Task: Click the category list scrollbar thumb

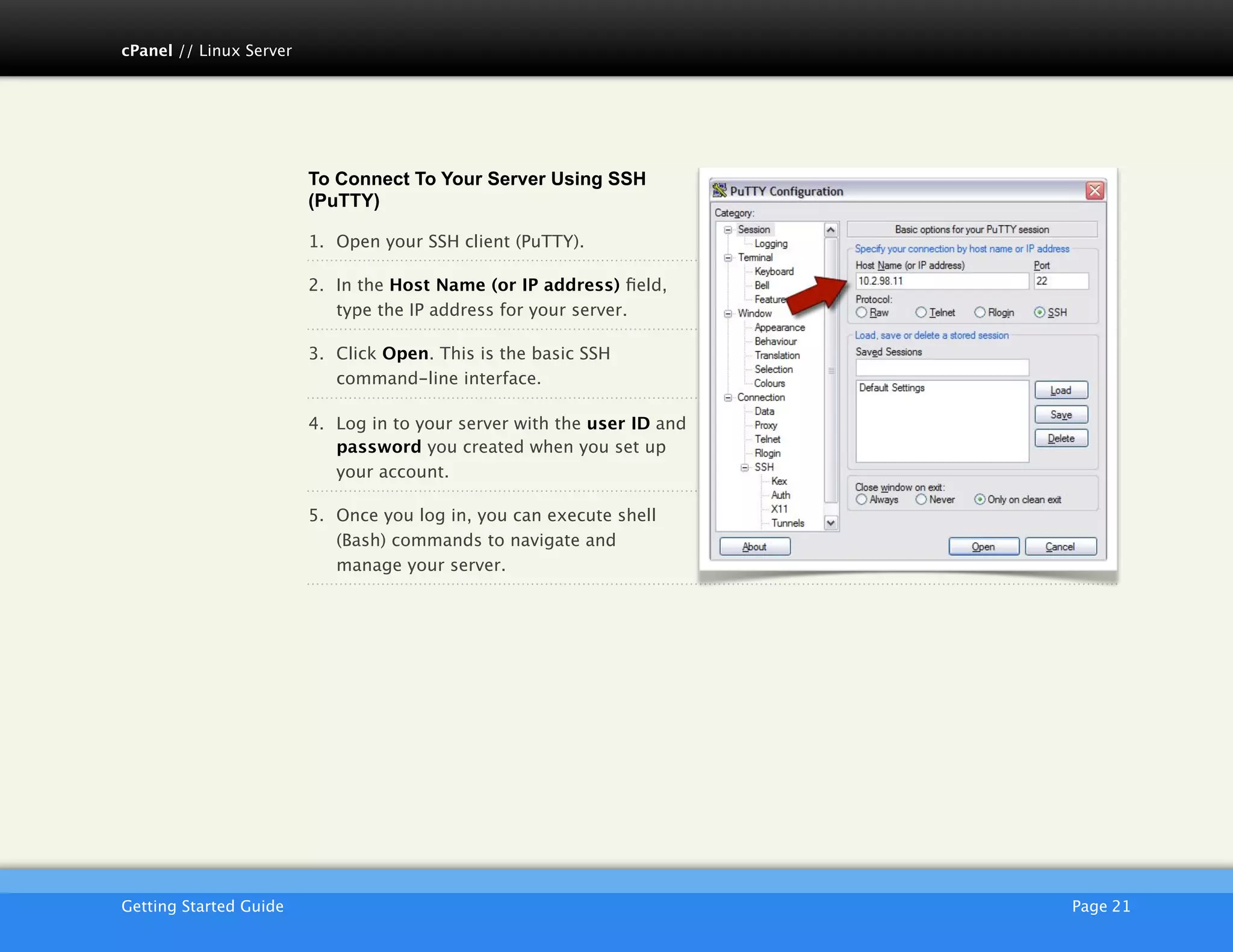Action: [831, 370]
